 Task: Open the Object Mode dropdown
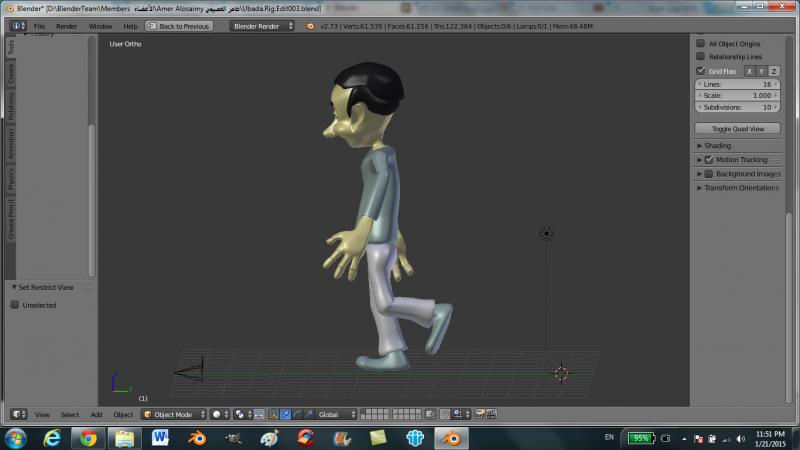174,414
